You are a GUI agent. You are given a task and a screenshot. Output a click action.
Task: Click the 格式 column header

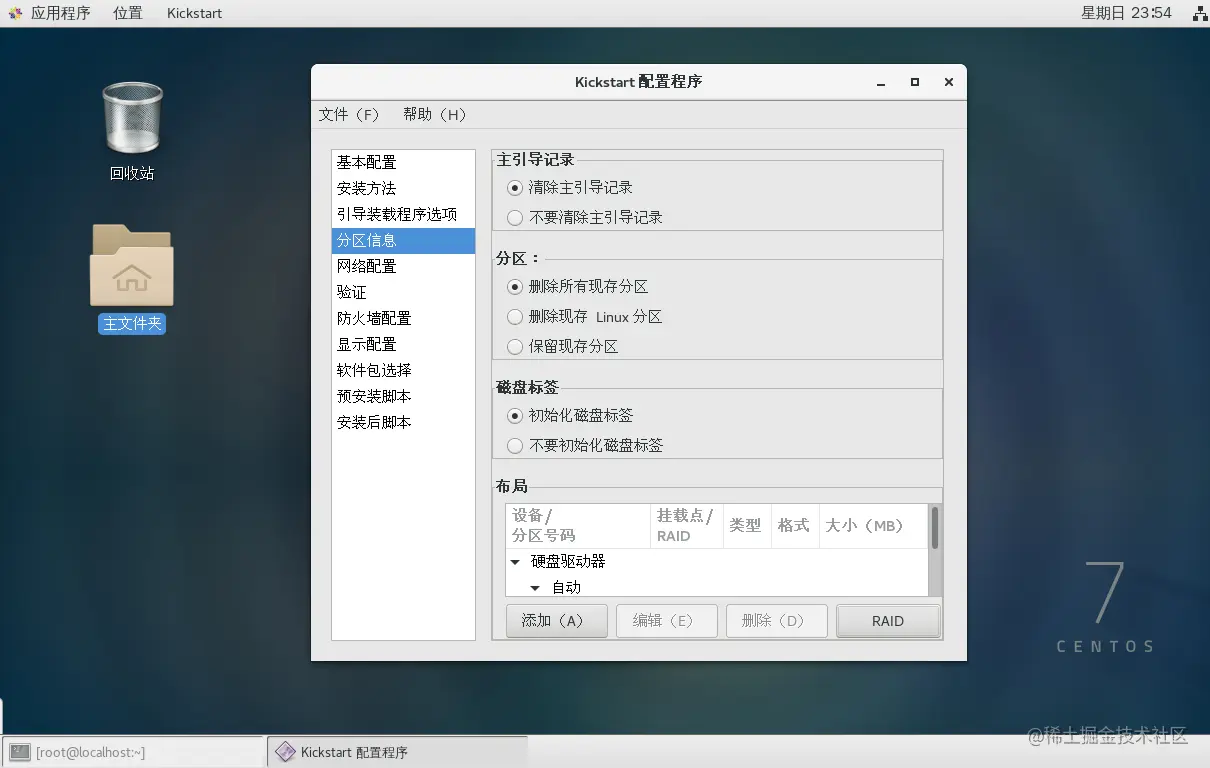[x=794, y=526]
